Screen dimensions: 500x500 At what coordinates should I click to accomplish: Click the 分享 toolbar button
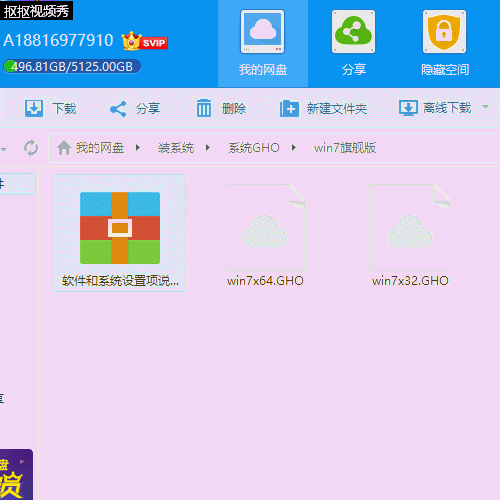(x=135, y=109)
